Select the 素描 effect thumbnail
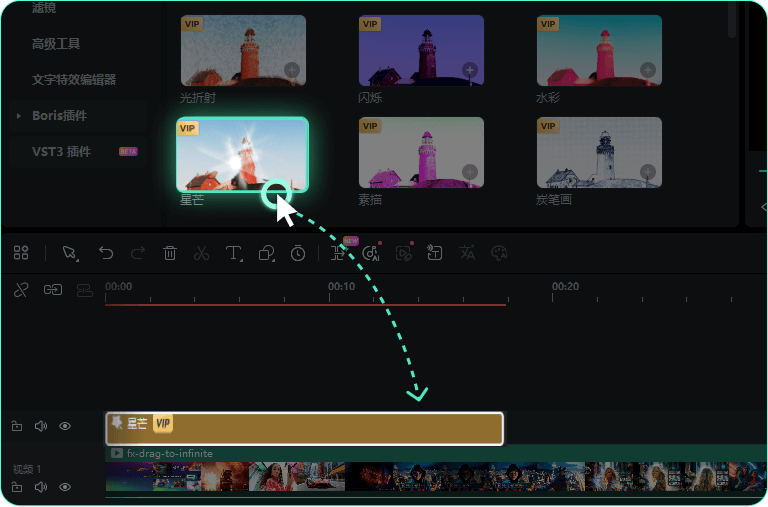The image size is (768, 507). click(421, 152)
